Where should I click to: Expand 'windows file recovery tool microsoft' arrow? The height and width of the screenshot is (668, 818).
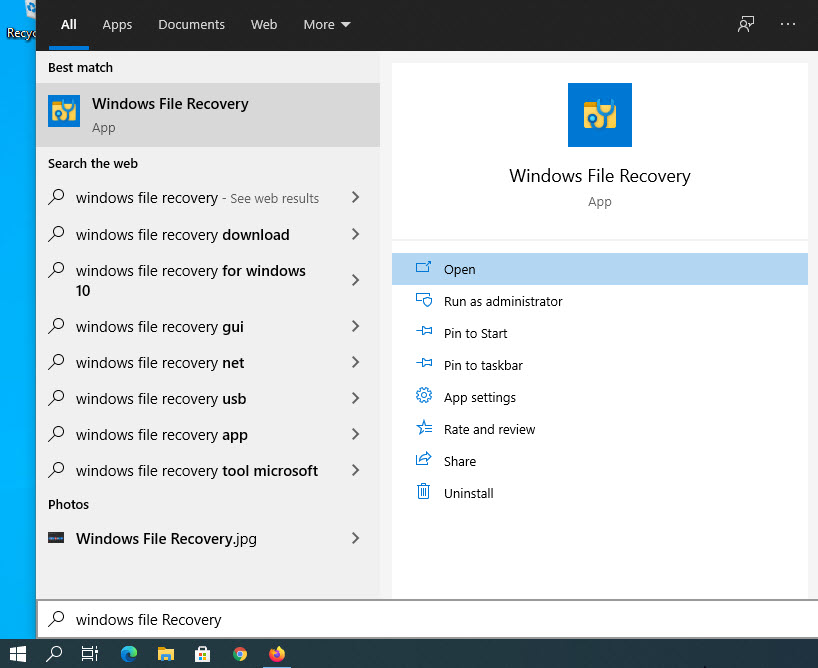point(355,470)
